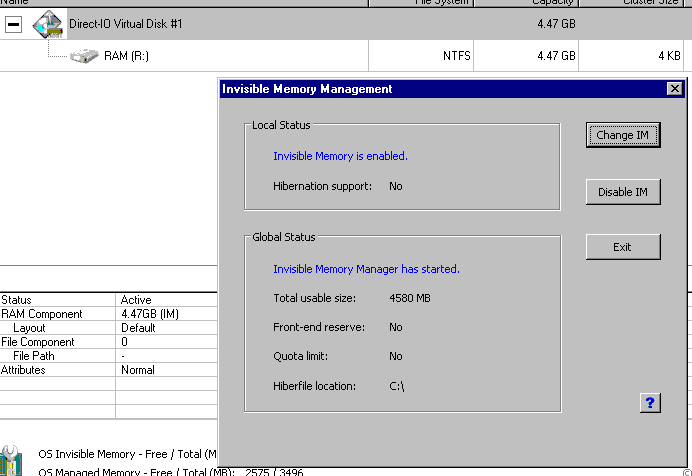
Task: Click the Active status value
Action: [136, 300]
